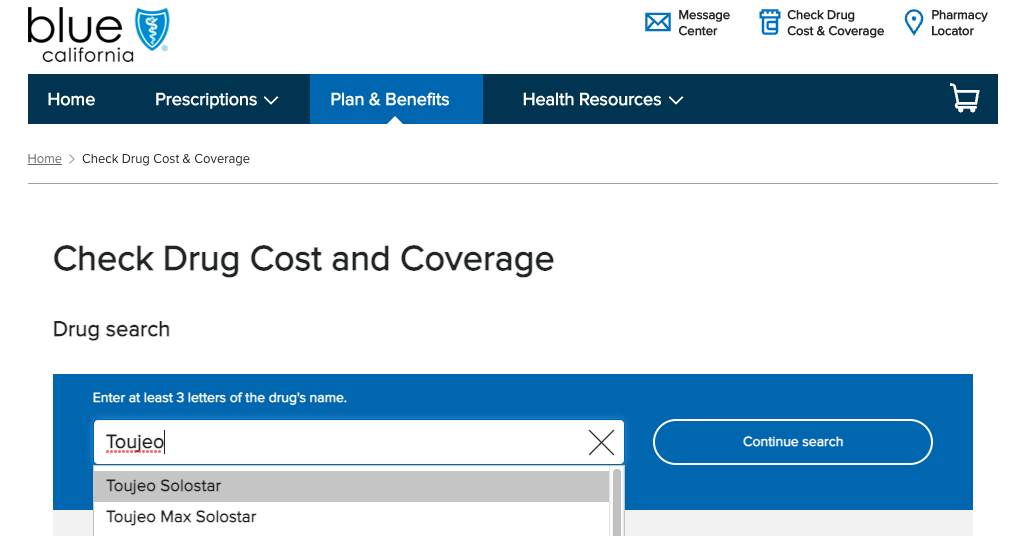
Task: Click the blue california logo wordmark
Action: [81, 36]
